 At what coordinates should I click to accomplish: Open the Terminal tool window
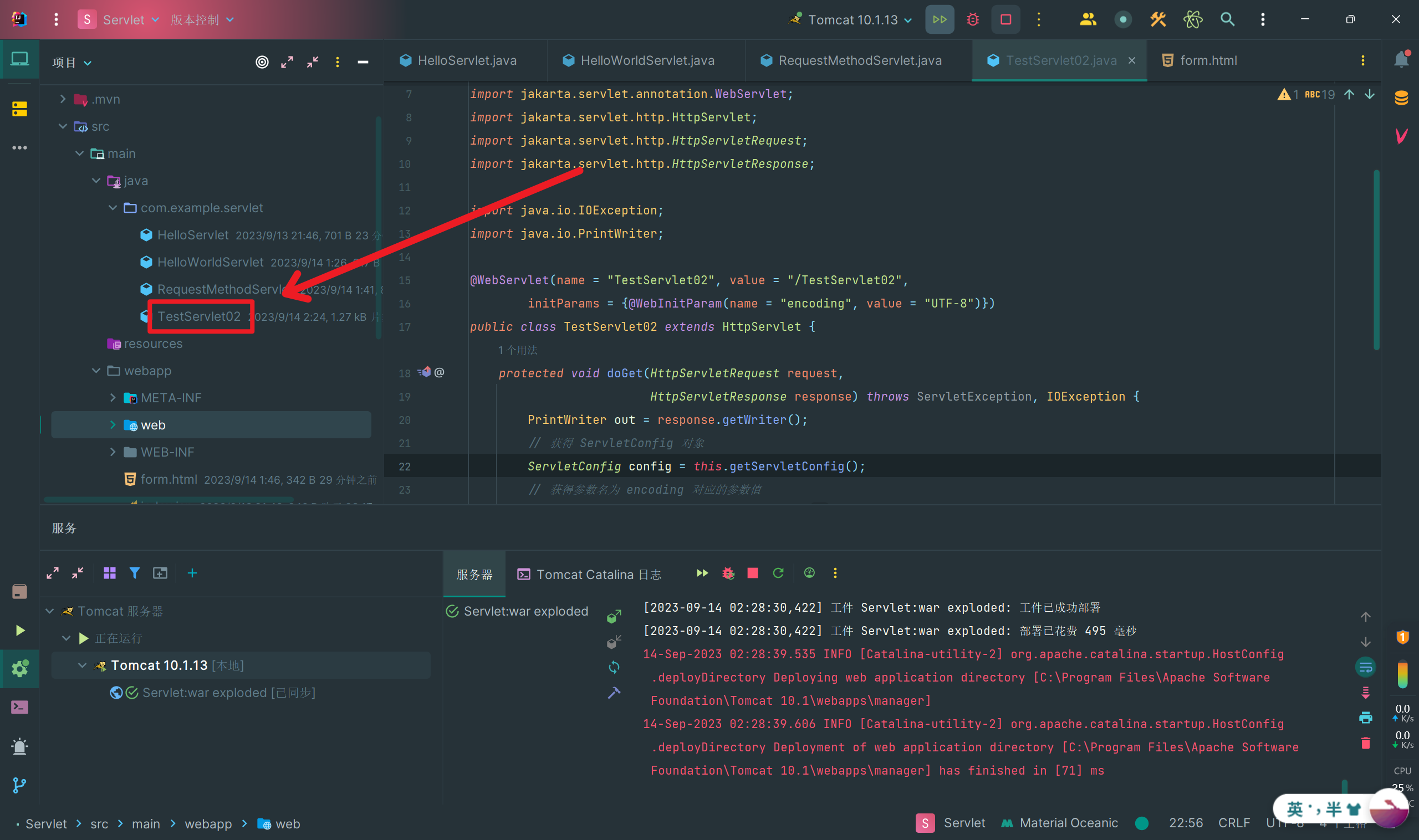coord(19,707)
